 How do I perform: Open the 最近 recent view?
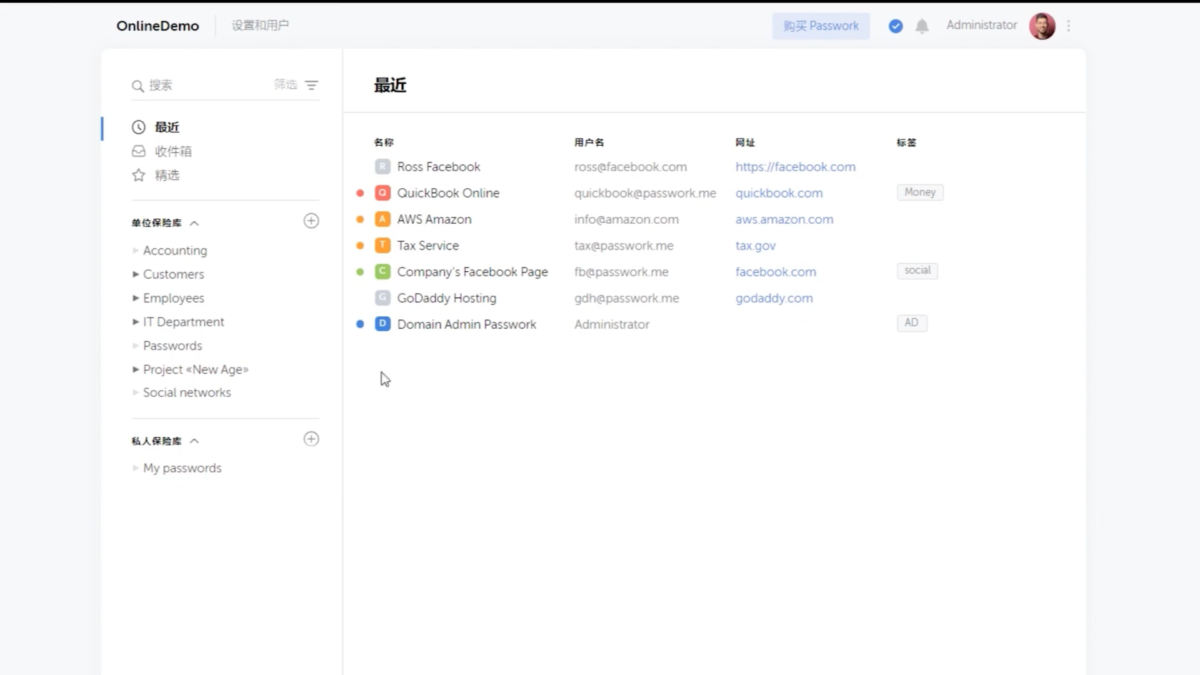167,127
